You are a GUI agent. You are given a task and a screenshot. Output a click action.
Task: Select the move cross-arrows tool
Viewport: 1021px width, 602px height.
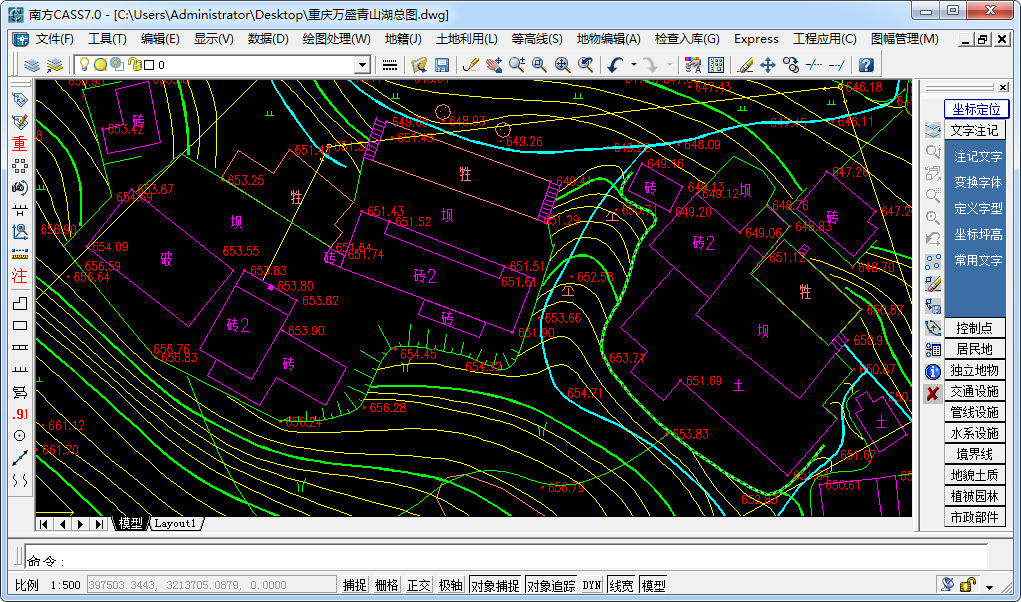tap(768, 64)
